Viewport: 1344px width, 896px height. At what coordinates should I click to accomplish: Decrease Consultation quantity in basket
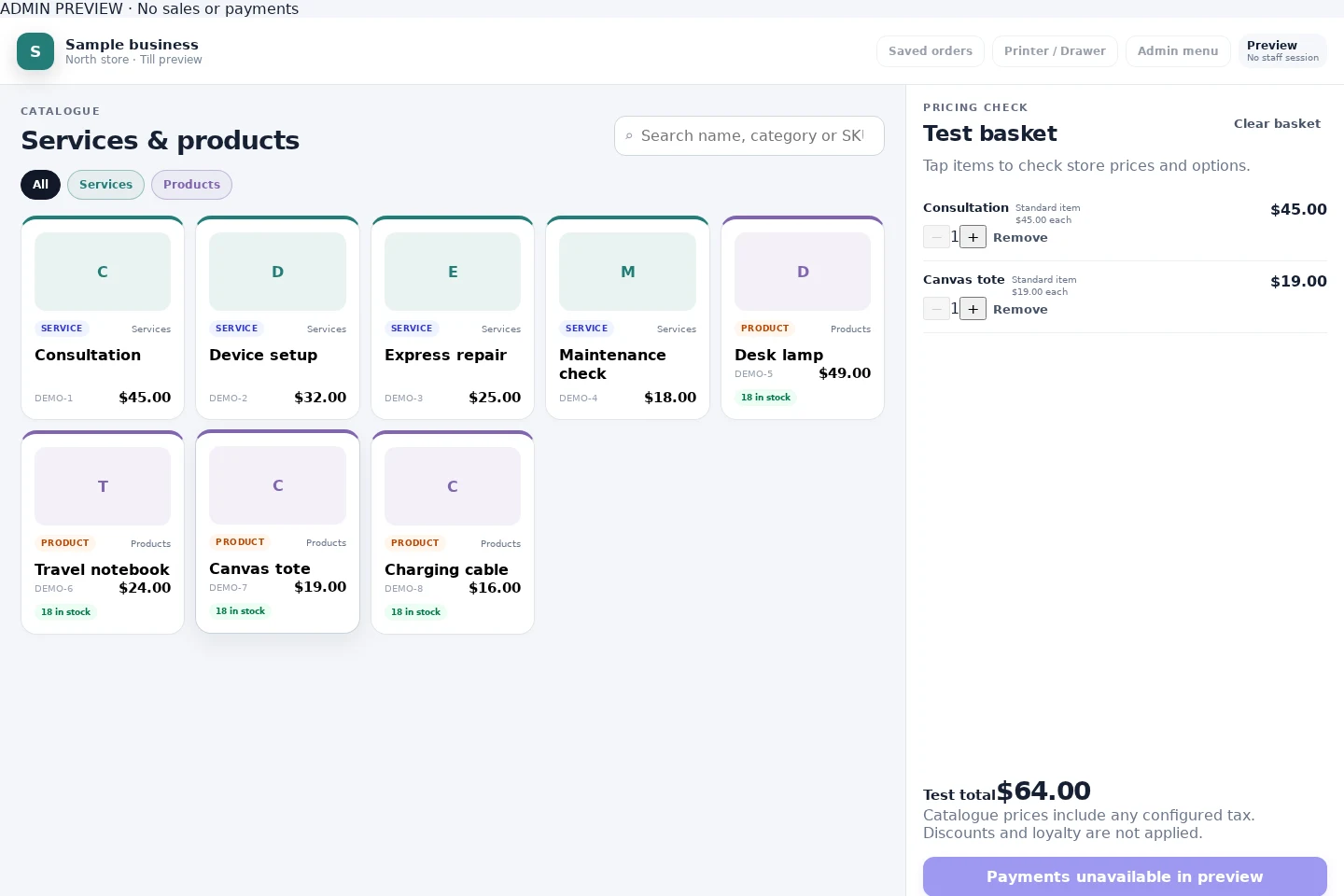click(936, 237)
